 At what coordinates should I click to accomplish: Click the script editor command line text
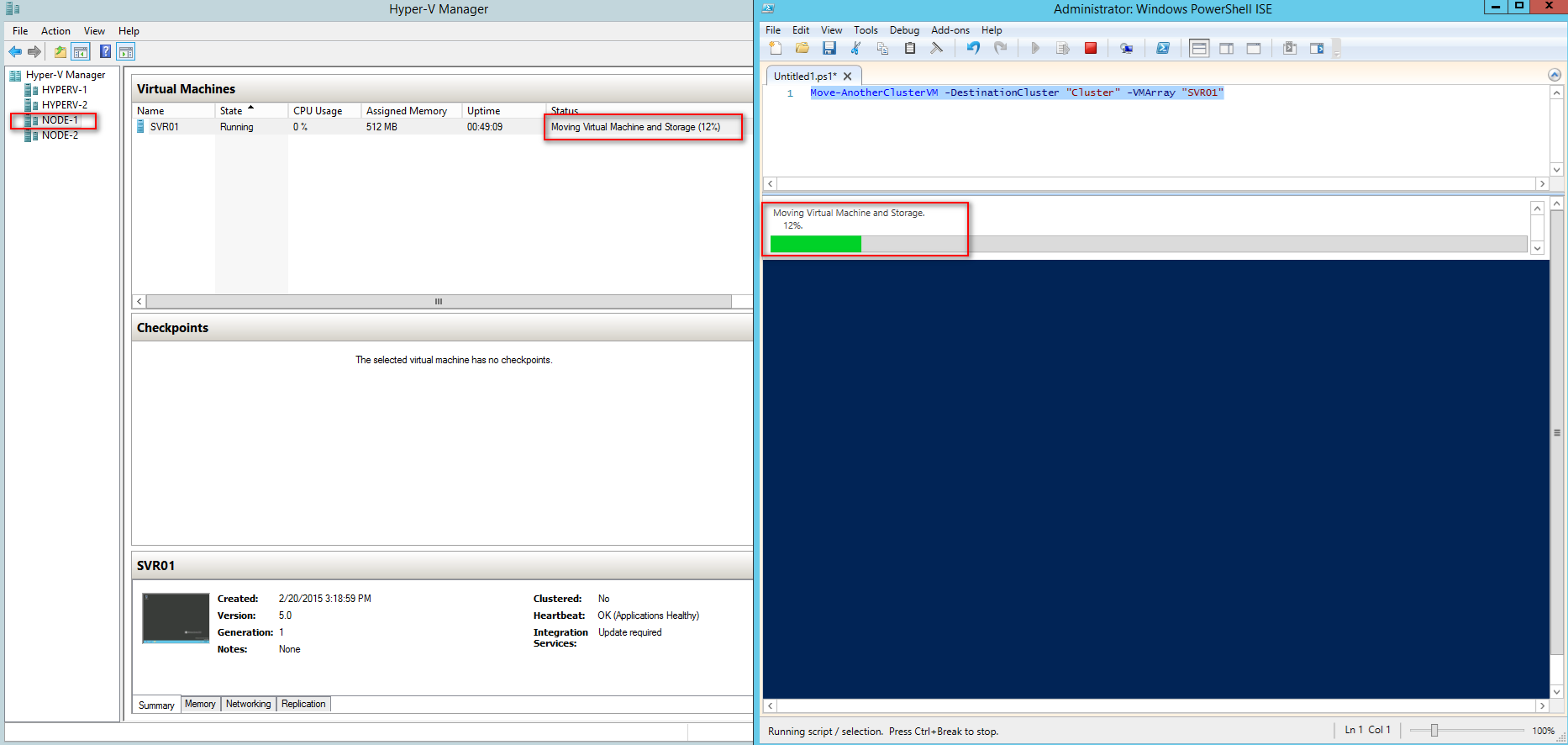coord(1017,92)
